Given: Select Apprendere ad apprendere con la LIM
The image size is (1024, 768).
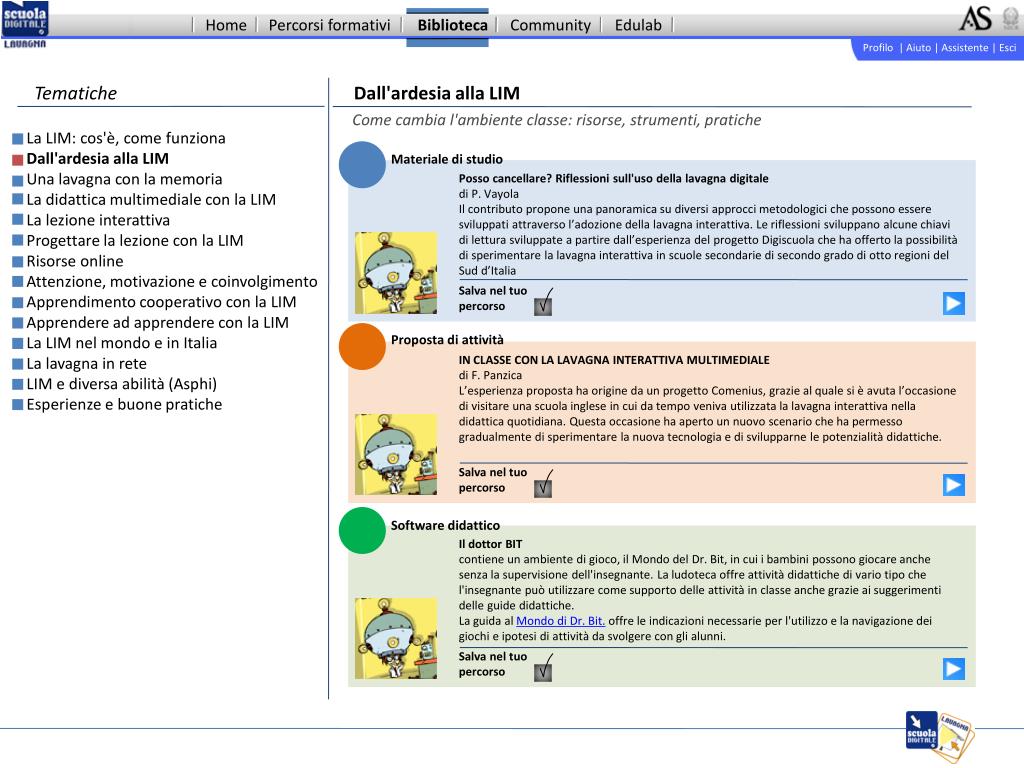Looking at the screenshot, I should (157, 323).
